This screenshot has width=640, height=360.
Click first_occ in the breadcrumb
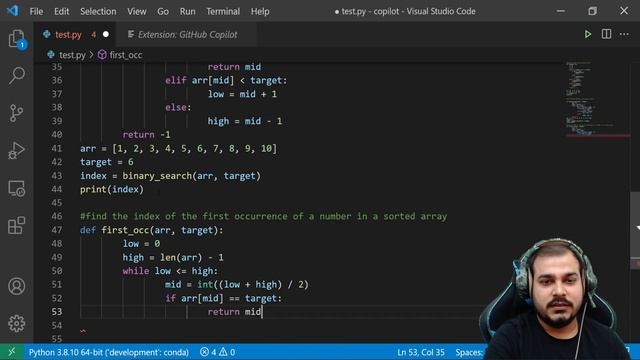pos(126,55)
